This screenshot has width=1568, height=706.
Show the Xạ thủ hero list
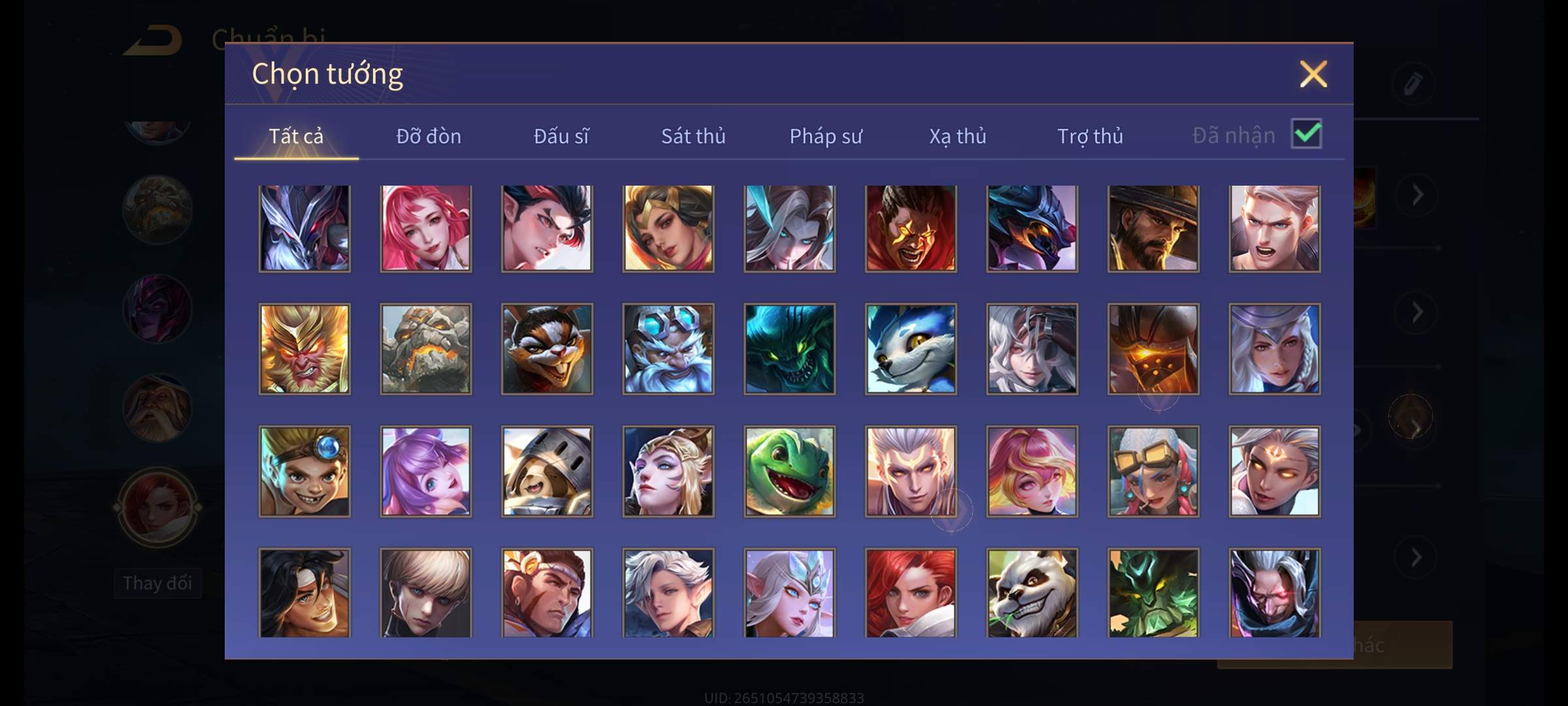[x=958, y=136]
